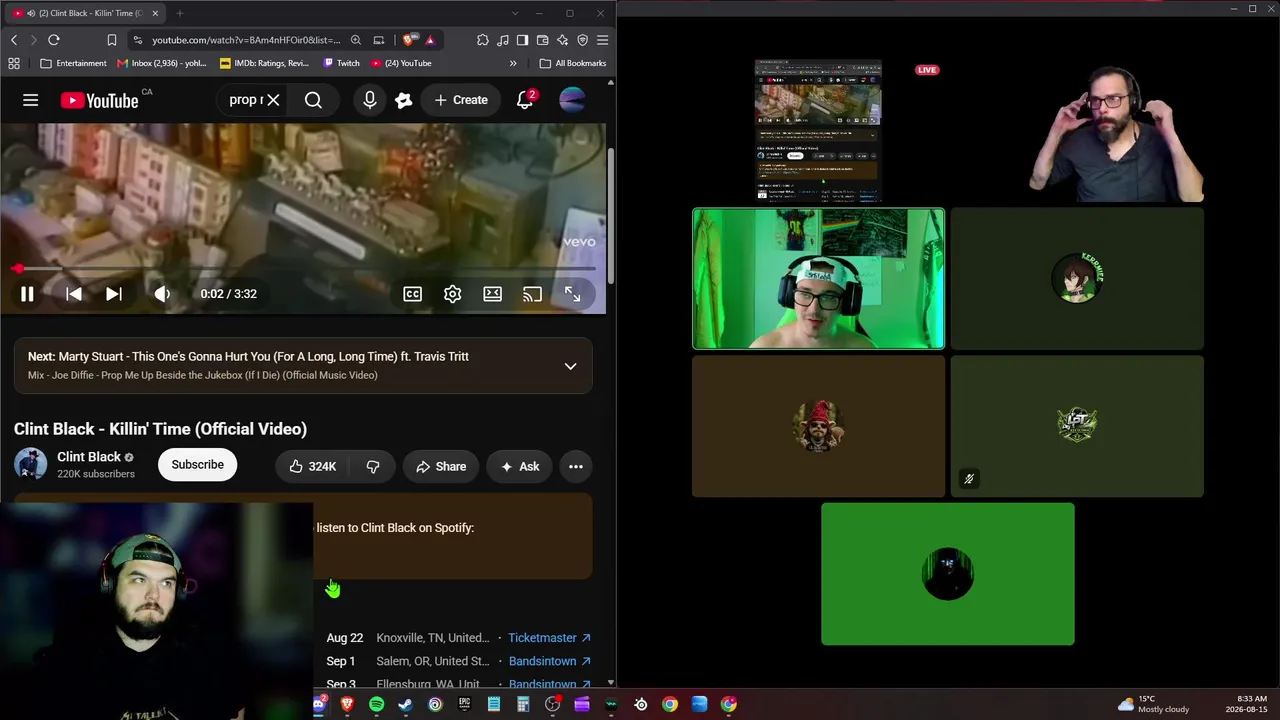The width and height of the screenshot is (1280, 720).
Task: Click the YouTube search input field
Action: click(246, 100)
